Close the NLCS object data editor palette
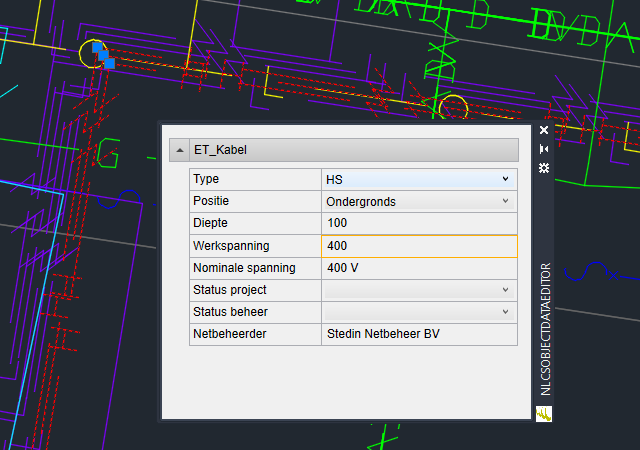 544,130
